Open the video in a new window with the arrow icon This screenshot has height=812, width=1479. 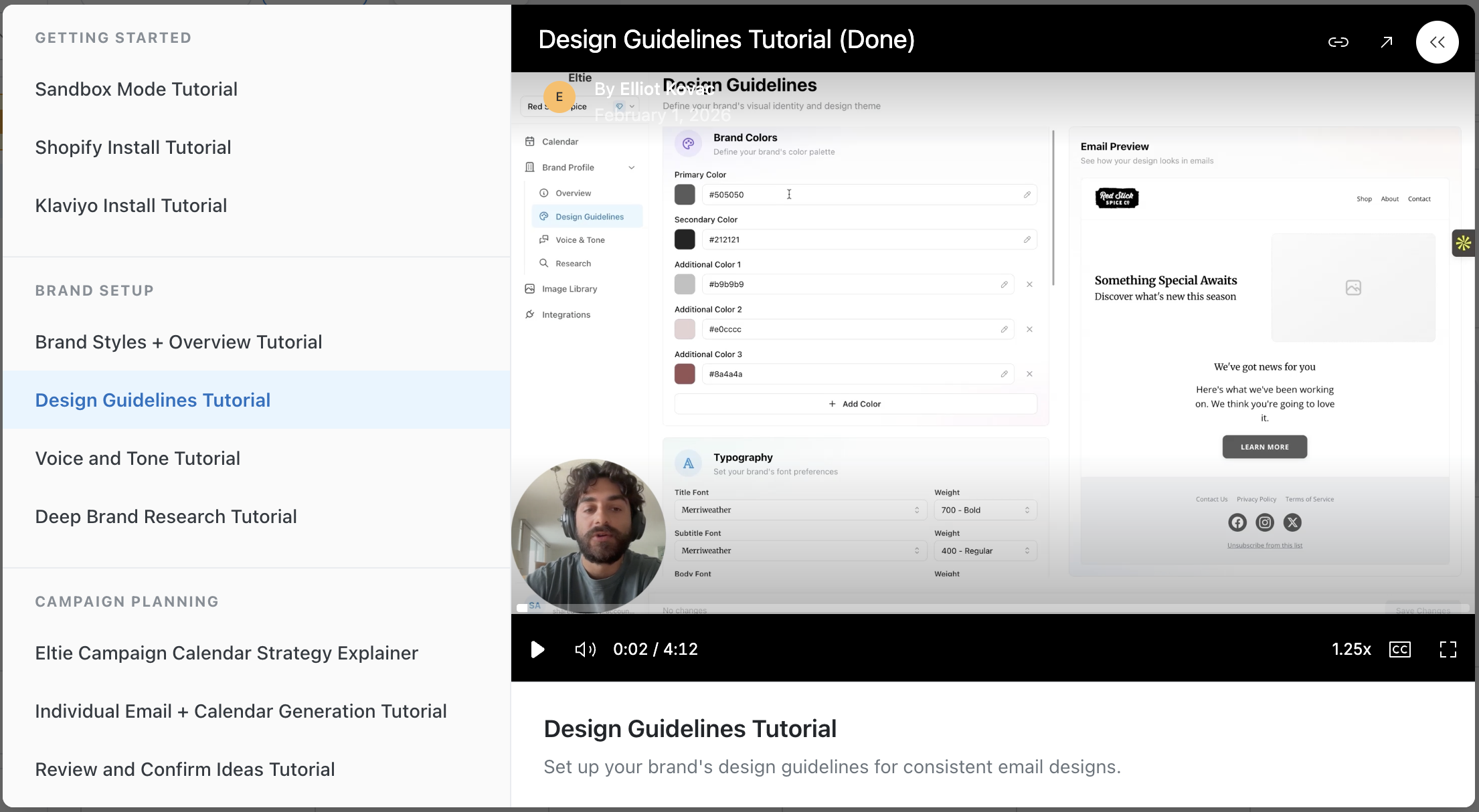pos(1387,42)
